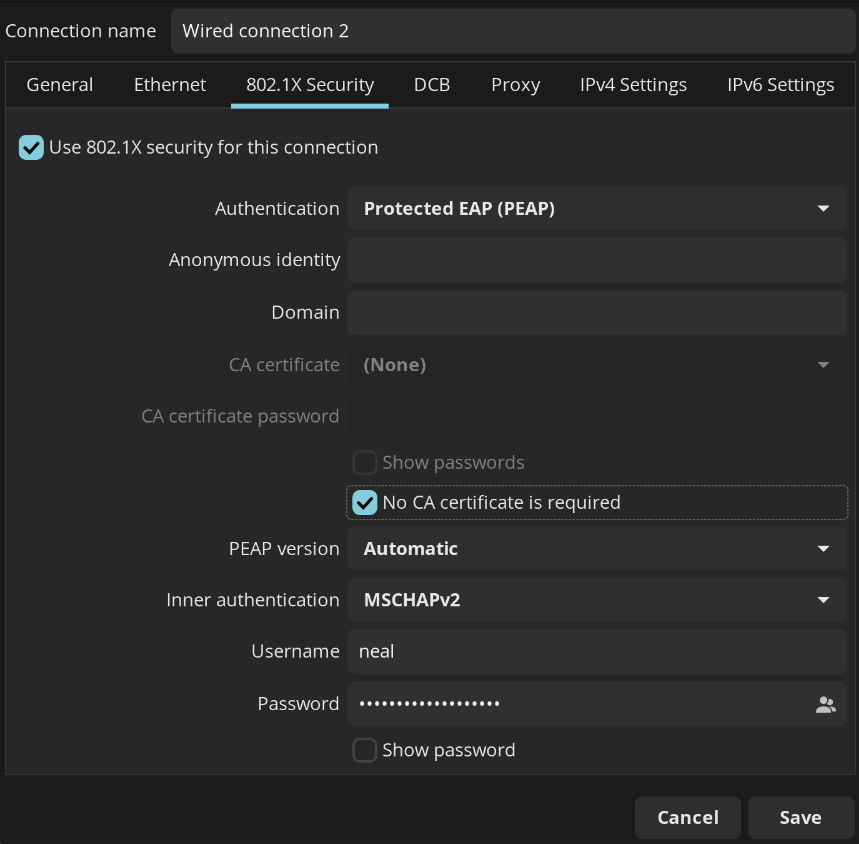Screen dimensions: 859x844
Task: Disable No CA certificate is required
Action: [365, 503]
